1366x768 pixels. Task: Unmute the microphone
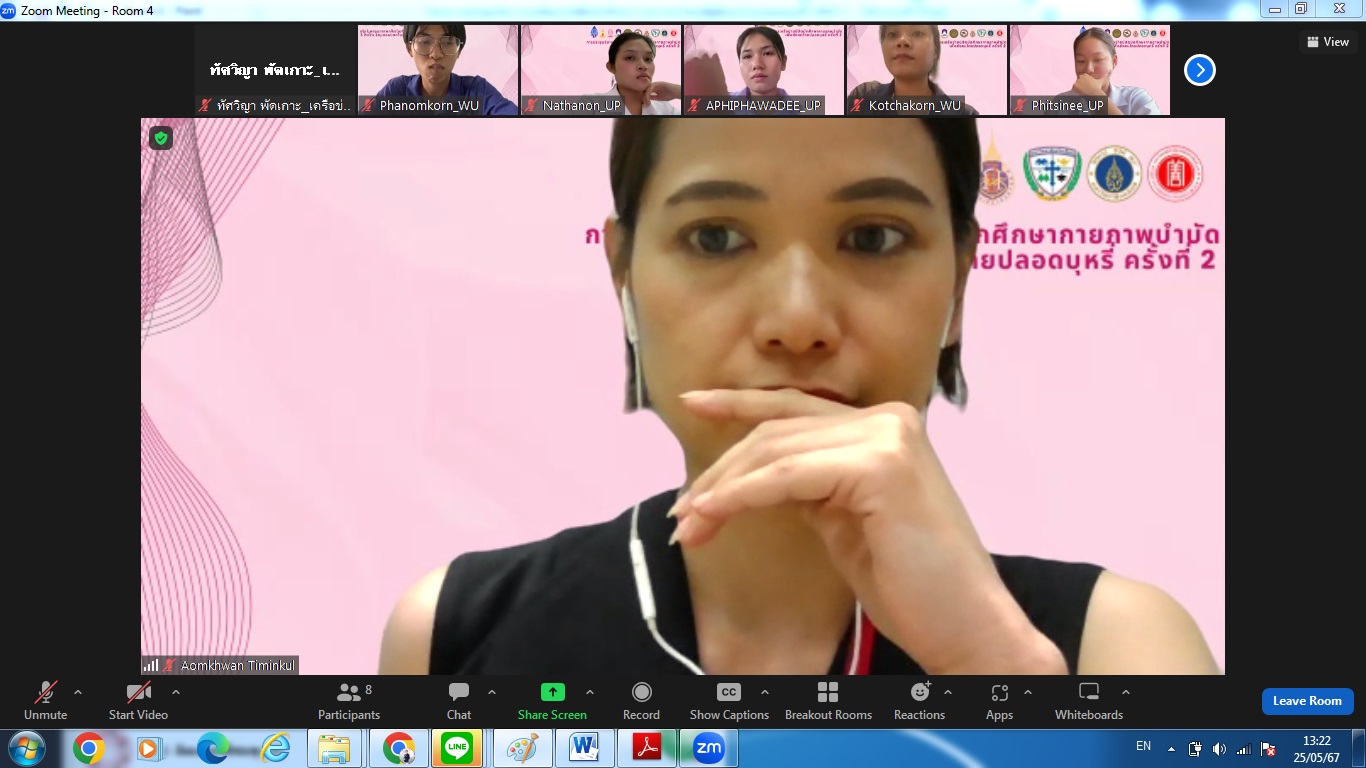(46, 700)
